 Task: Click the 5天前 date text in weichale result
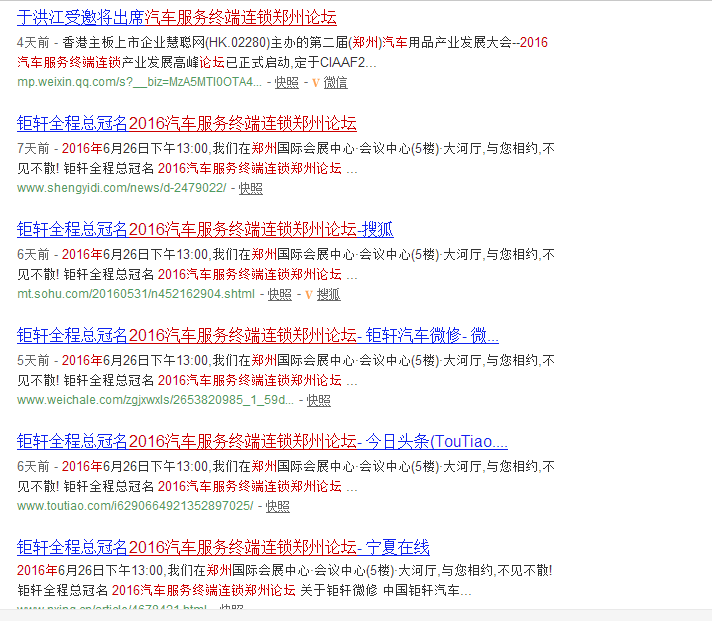pos(33,360)
